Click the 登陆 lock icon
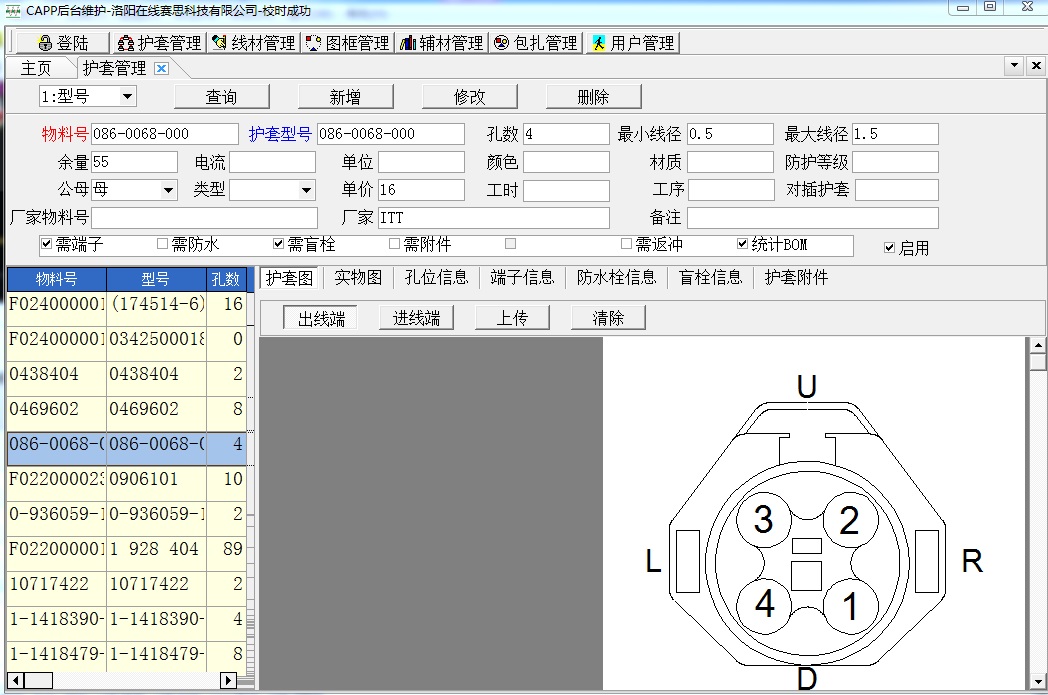 click(45, 43)
